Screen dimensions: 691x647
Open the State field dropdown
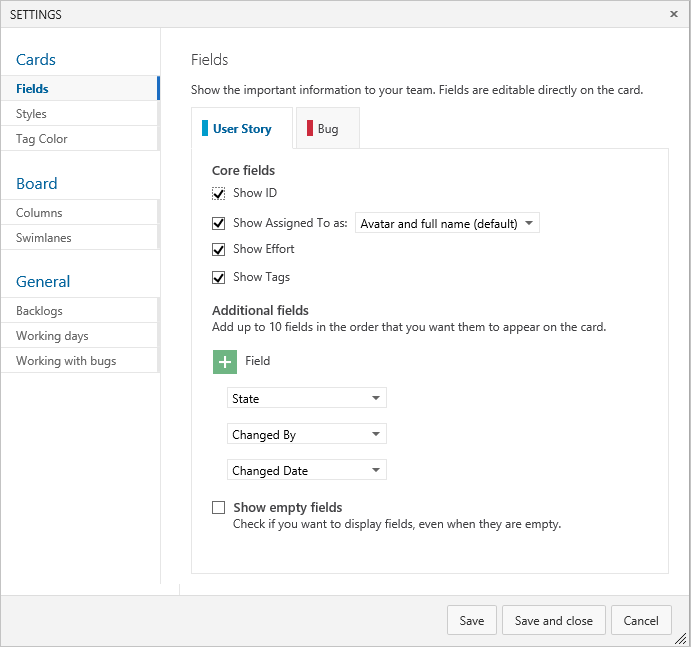click(307, 398)
